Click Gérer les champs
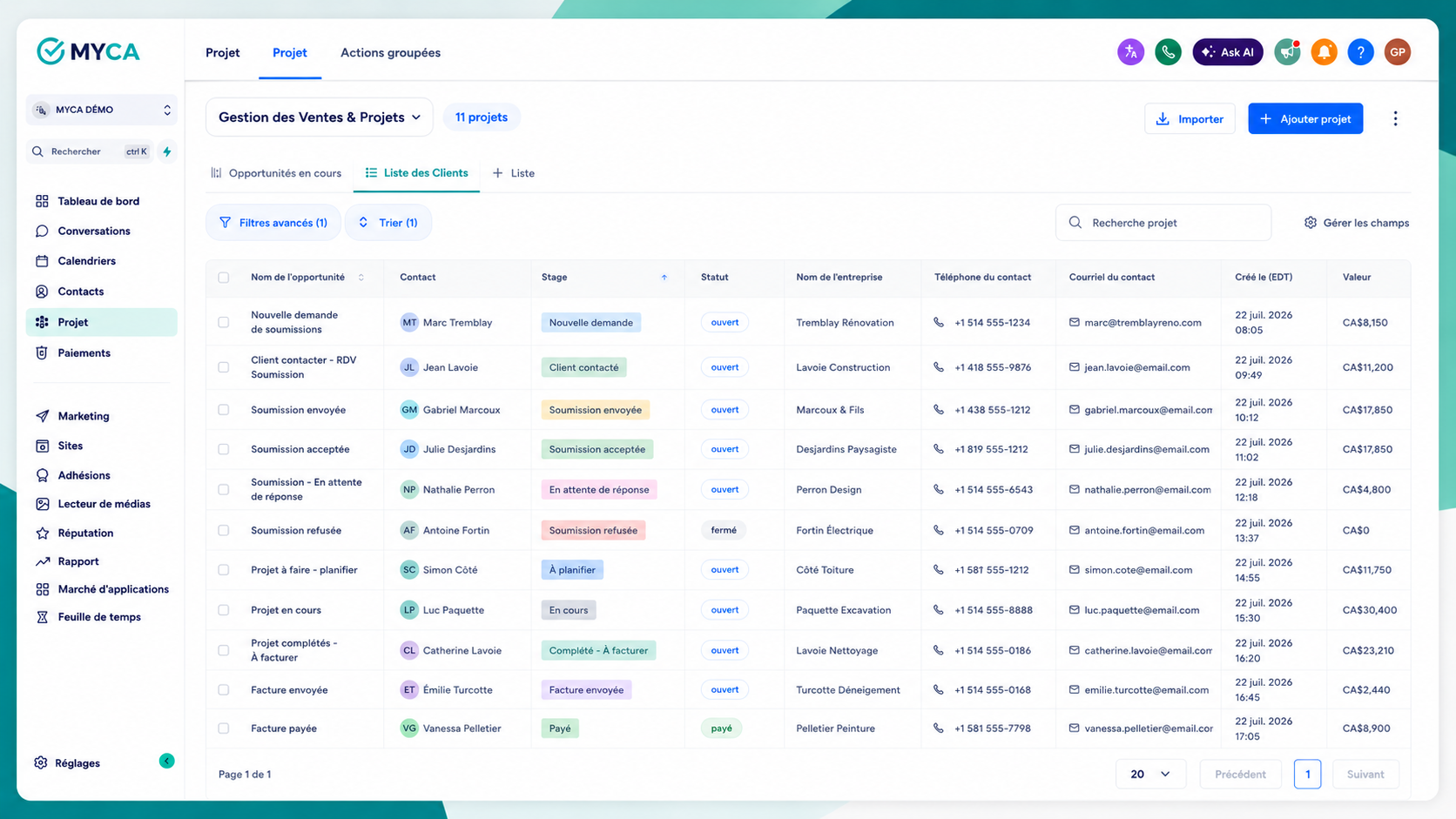1456x819 pixels. pos(1357,223)
